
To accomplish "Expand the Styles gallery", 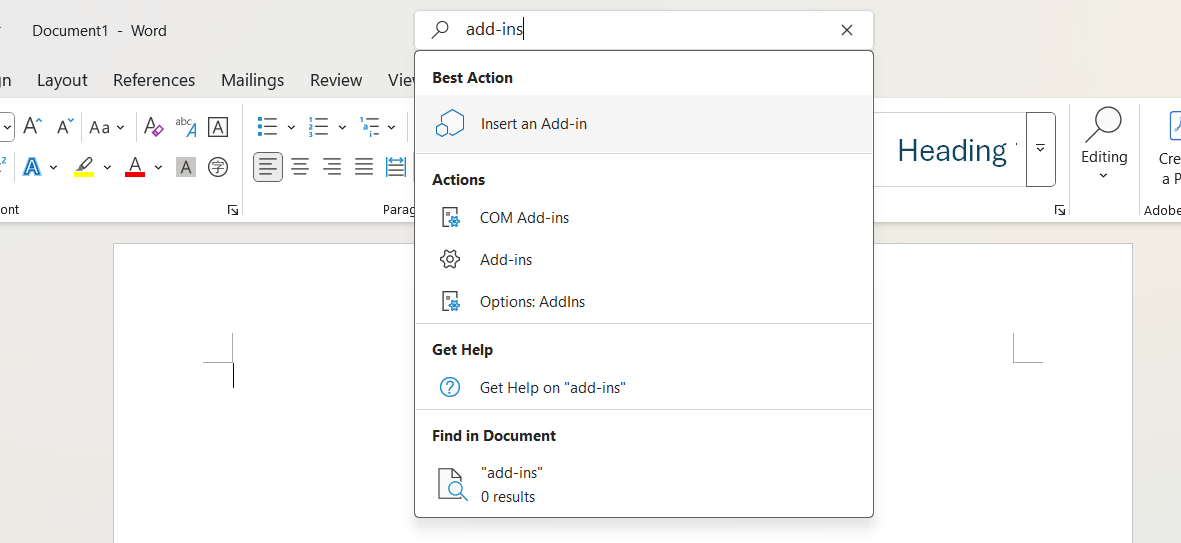I will pos(1041,149).
